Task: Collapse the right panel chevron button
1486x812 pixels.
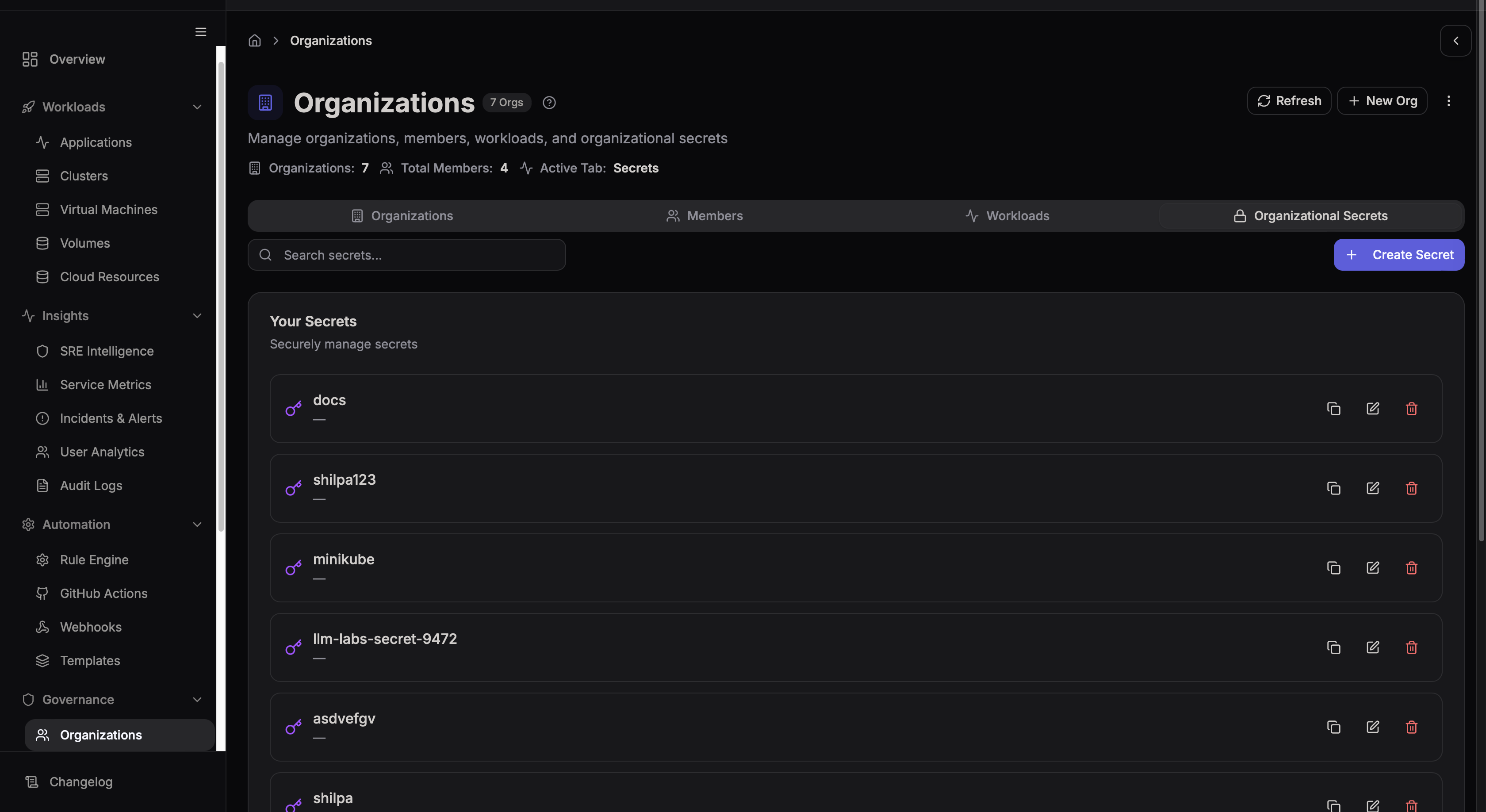Action: click(1455, 41)
